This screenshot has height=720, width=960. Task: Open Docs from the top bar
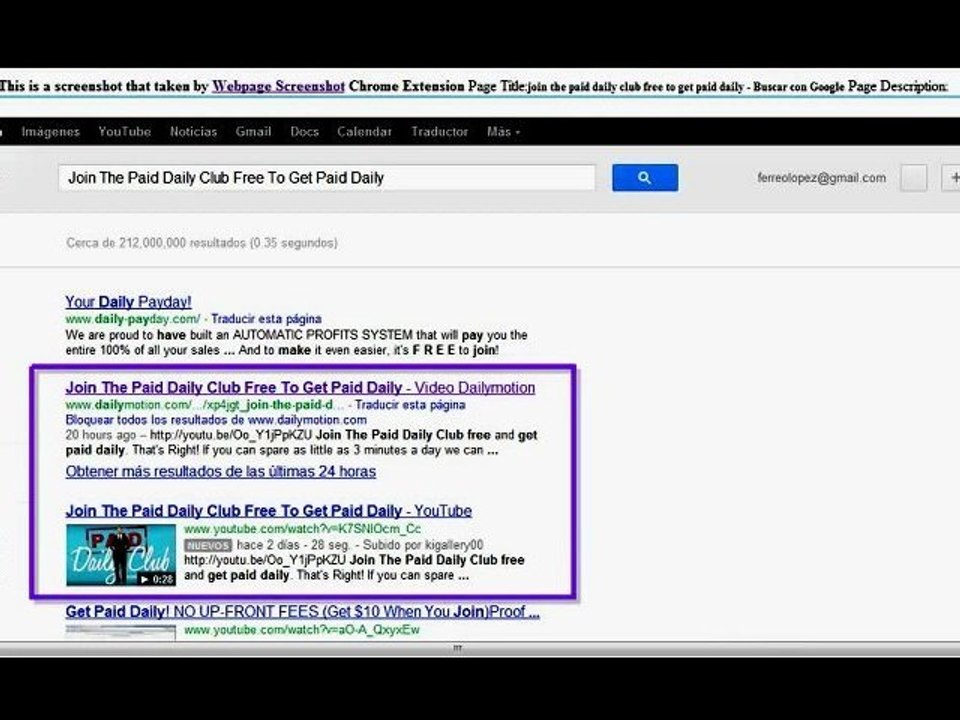tap(304, 132)
